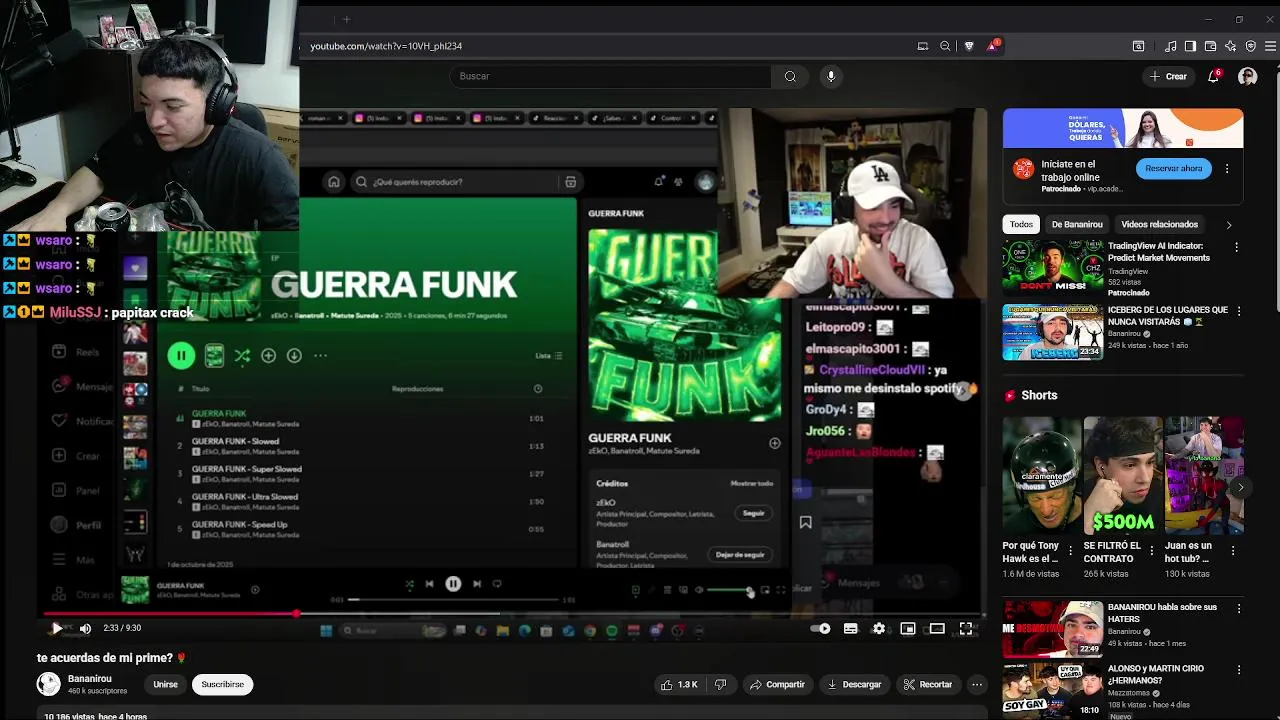This screenshot has width=1280, height=720.
Task: Expand more filter chips with right arrow
Action: (x=1229, y=225)
